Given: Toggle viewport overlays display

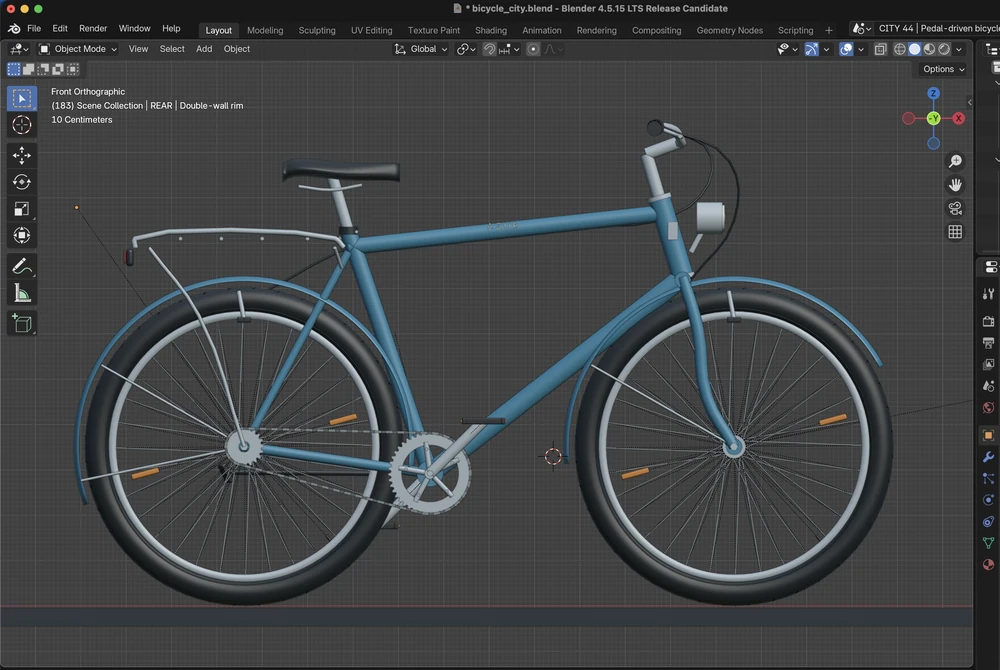Looking at the screenshot, I should pos(846,49).
